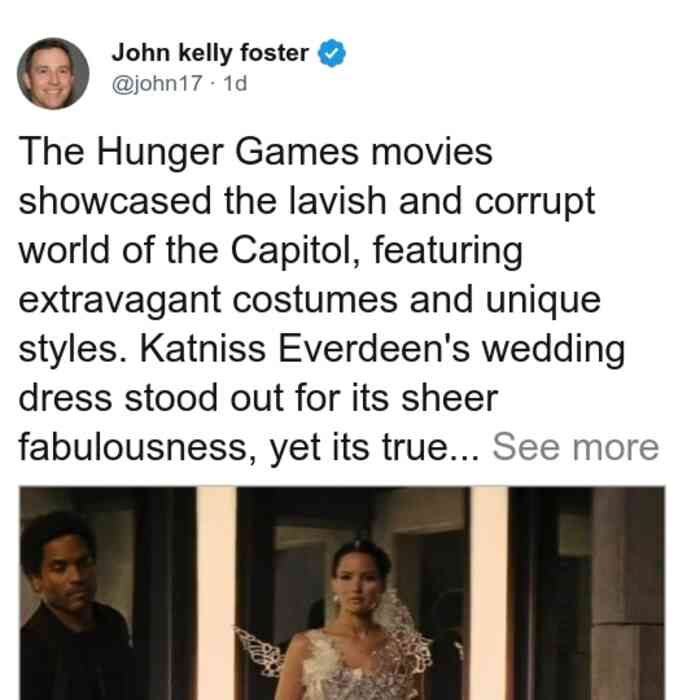Open John kelly foster's profile picture
Screen dimensions: 700x700
53,74
